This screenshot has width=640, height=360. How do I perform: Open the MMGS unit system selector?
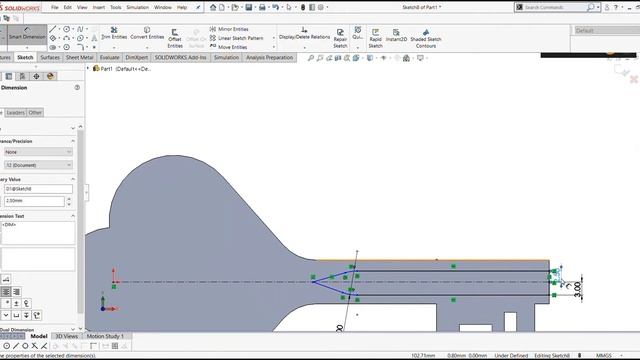coord(604,356)
